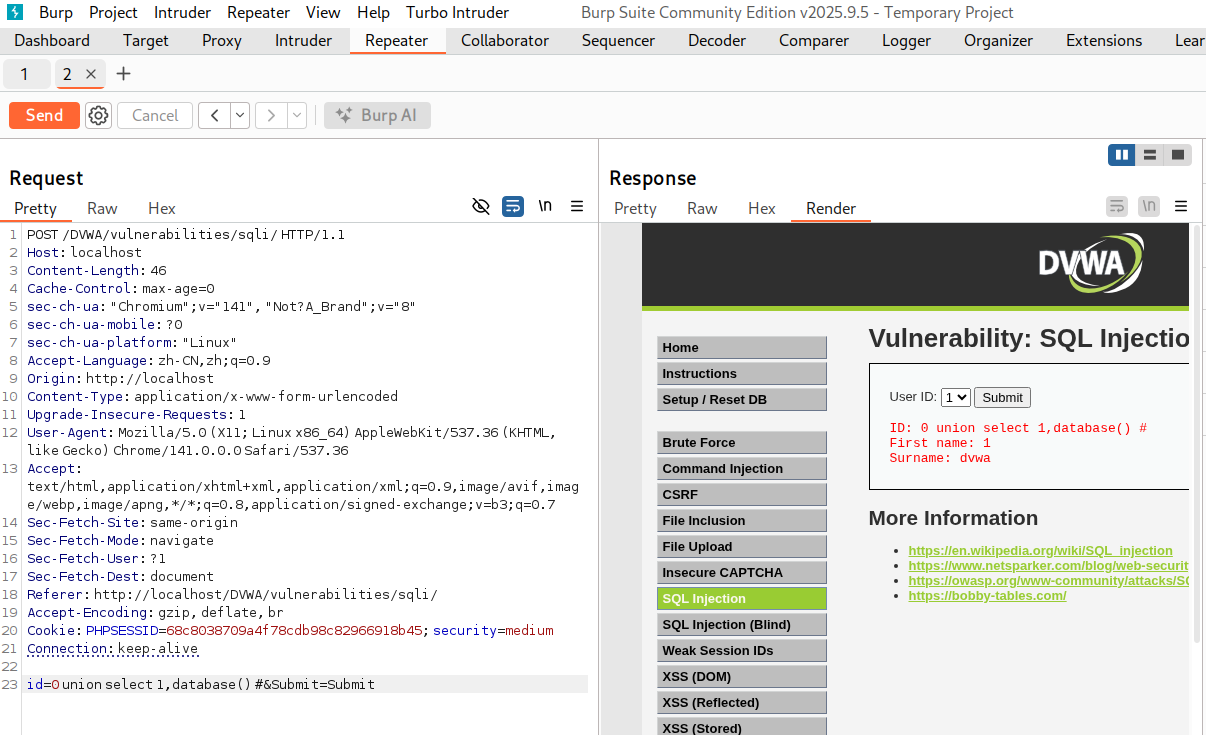Open DVWA Brute Force page
This screenshot has height=735, width=1206.
click(742, 442)
